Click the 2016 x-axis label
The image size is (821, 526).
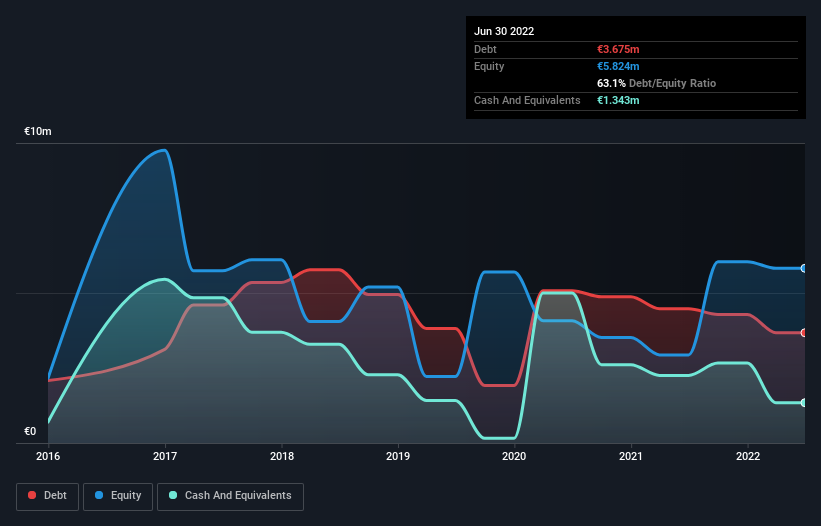point(48,456)
